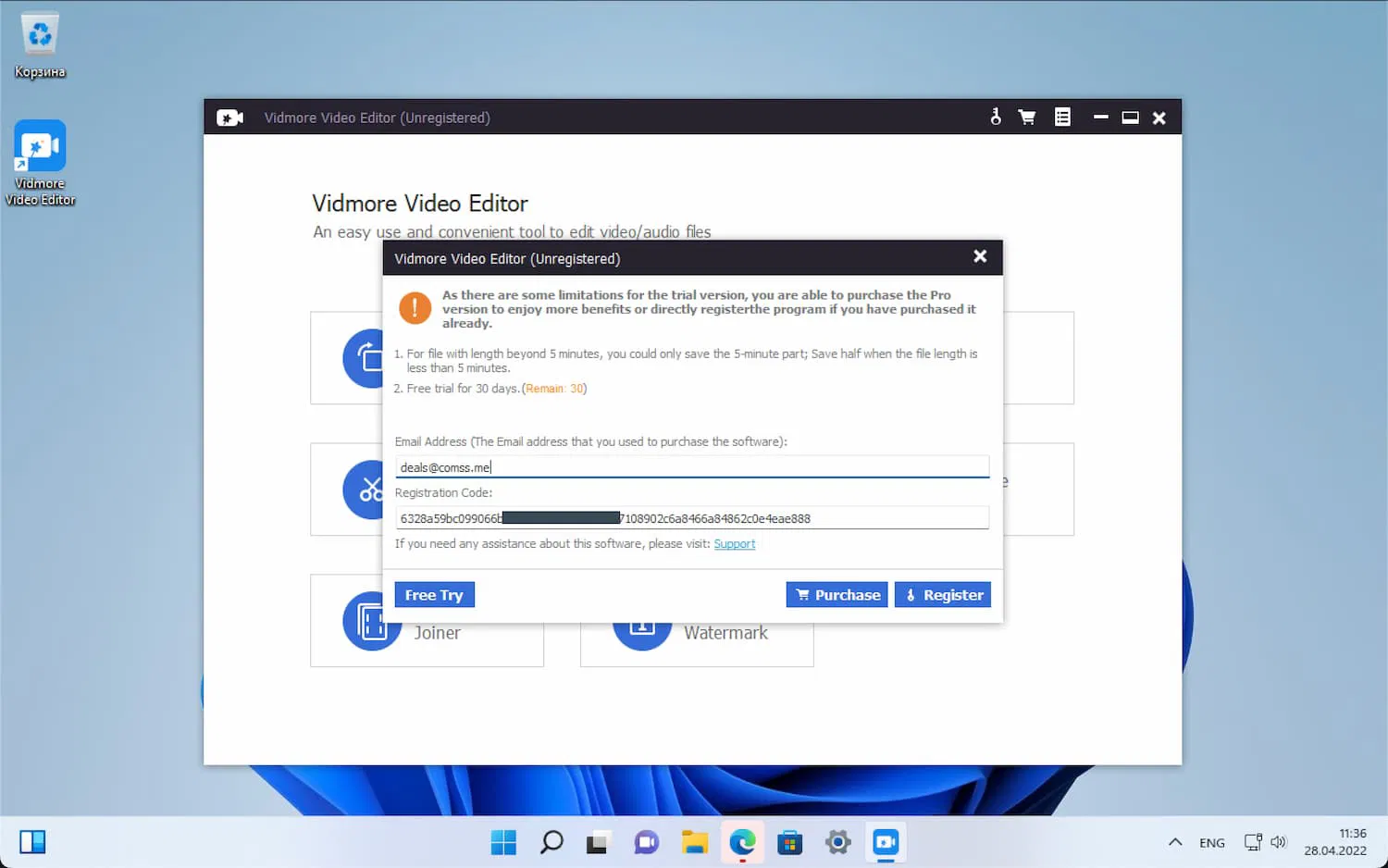
Task: Open the Recycle Bin desktop icon
Action: pyautogui.click(x=40, y=45)
